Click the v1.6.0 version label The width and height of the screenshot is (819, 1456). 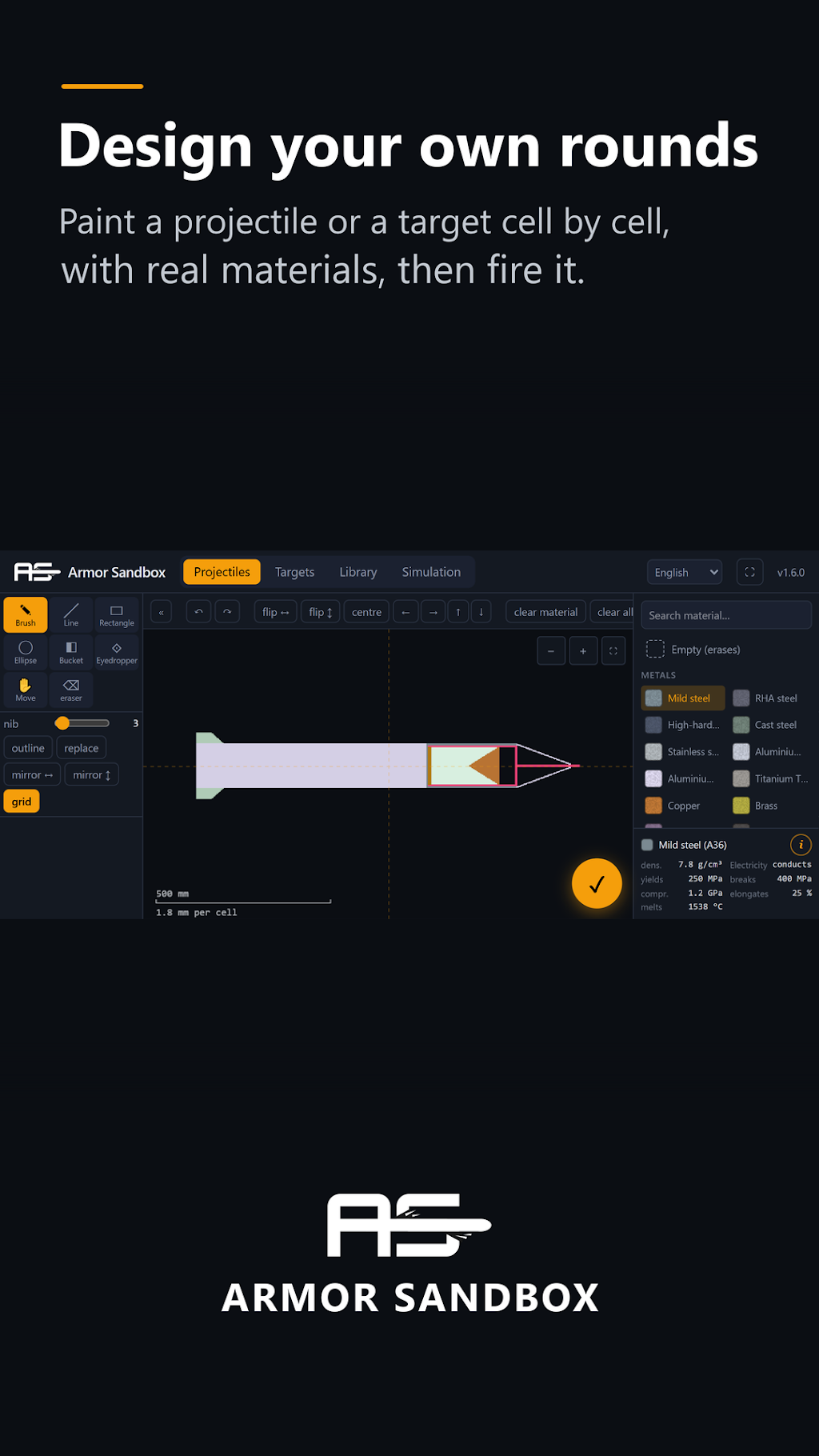pyautogui.click(x=790, y=572)
